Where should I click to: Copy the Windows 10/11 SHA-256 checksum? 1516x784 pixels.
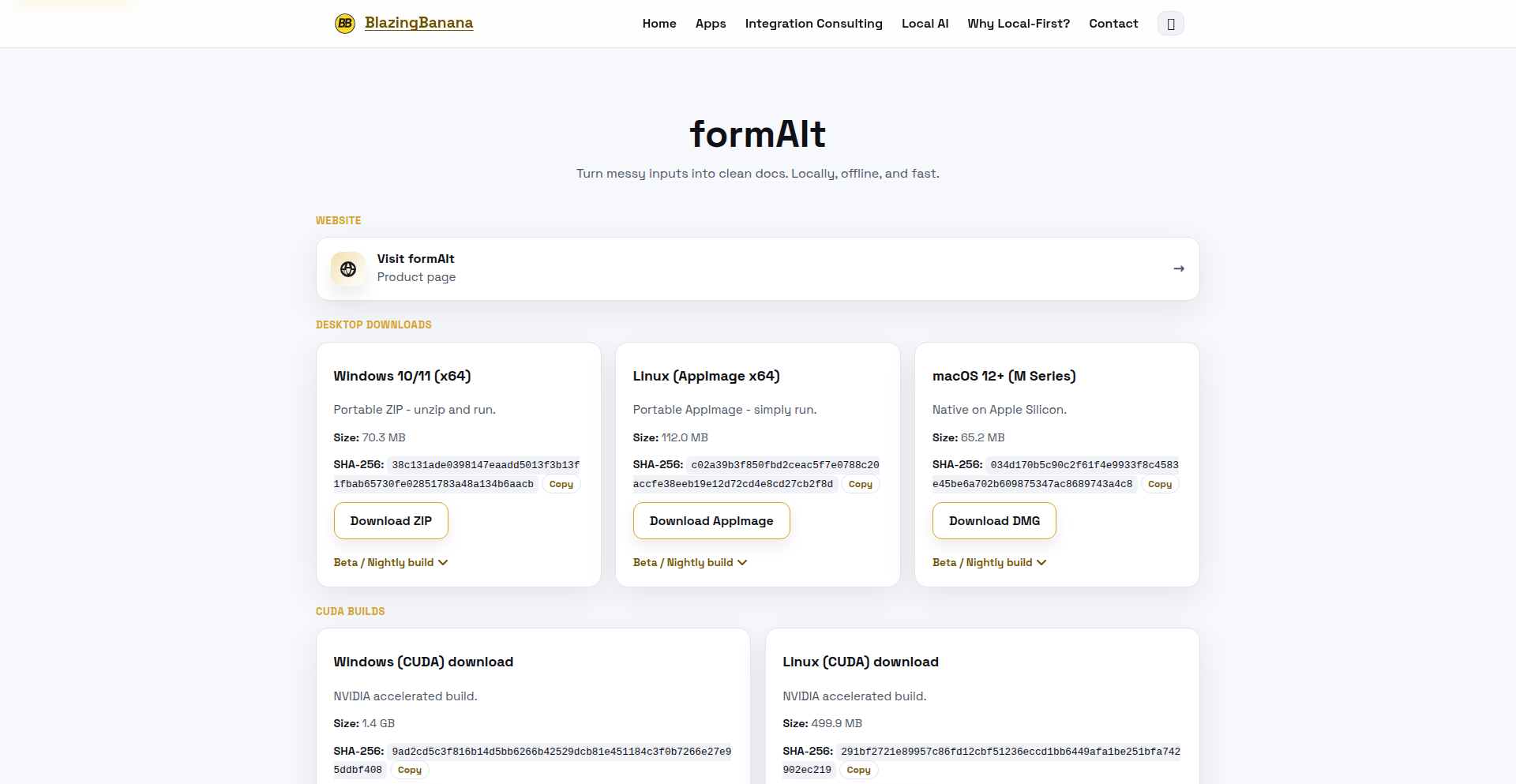pyautogui.click(x=561, y=483)
